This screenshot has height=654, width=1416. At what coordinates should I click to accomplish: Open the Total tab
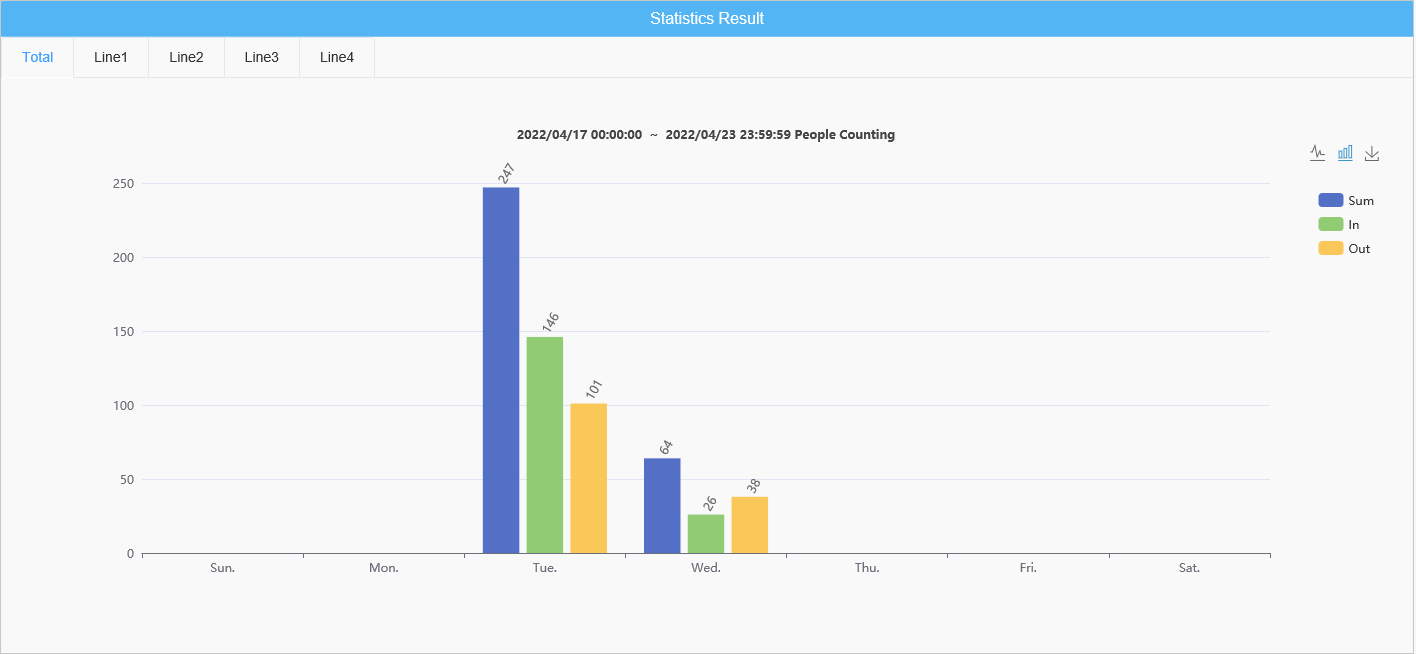point(38,57)
